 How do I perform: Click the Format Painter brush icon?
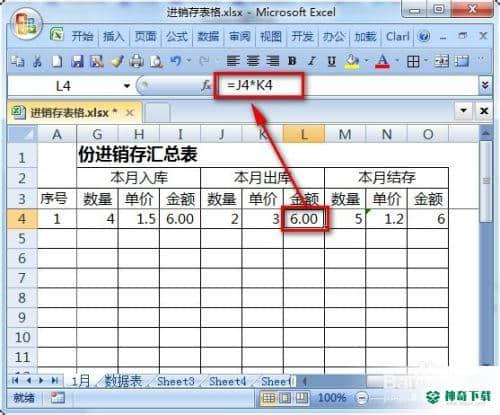tap(117, 61)
